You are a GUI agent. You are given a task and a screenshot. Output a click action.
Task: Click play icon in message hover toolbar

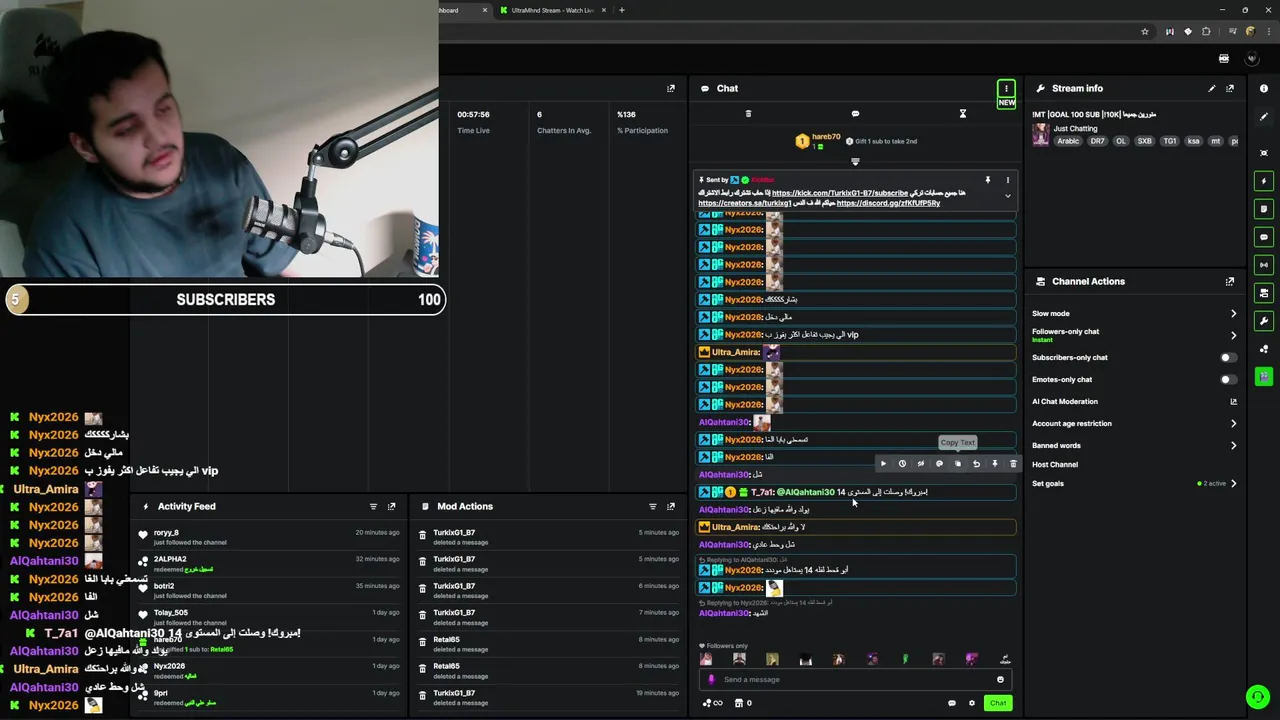883,464
